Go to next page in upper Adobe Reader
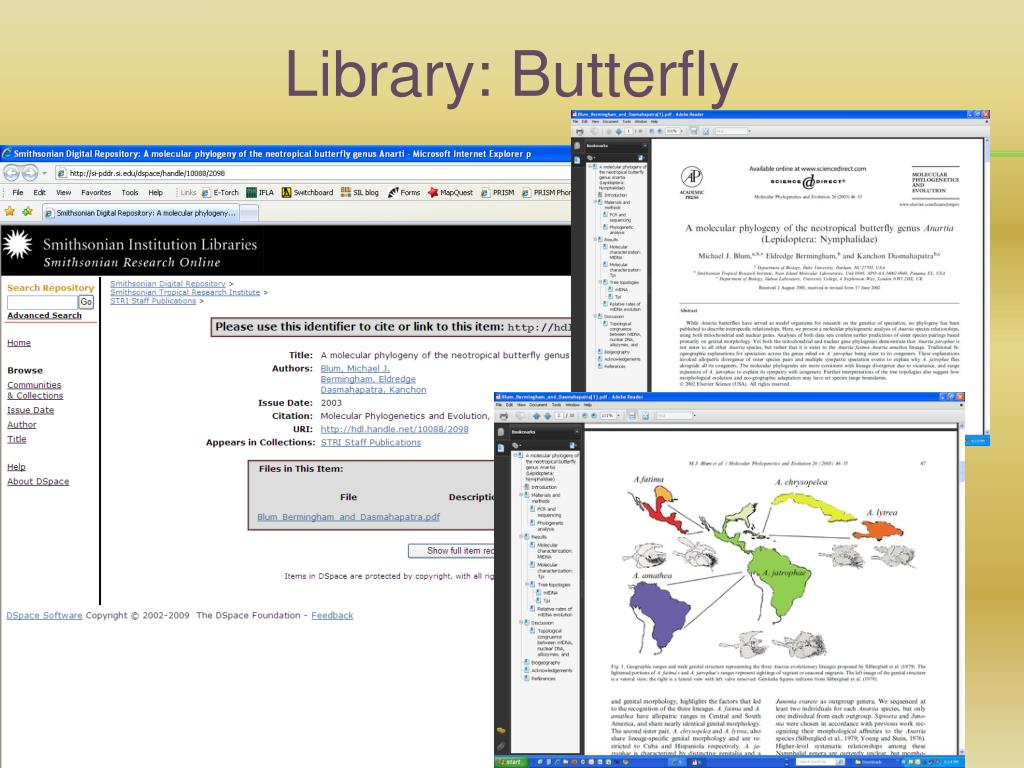The width and height of the screenshot is (1024, 768). pyautogui.click(x=619, y=132)
